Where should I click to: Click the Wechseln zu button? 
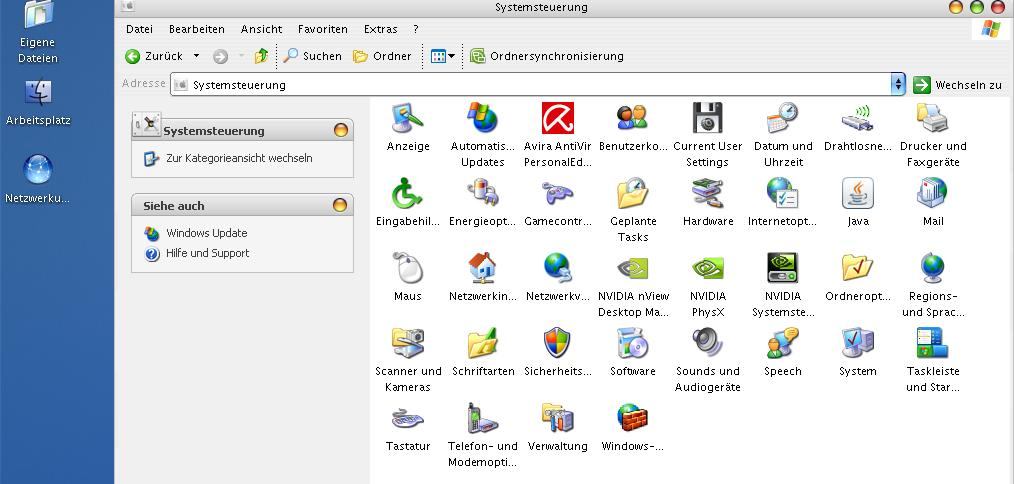[x=958, y=85]
